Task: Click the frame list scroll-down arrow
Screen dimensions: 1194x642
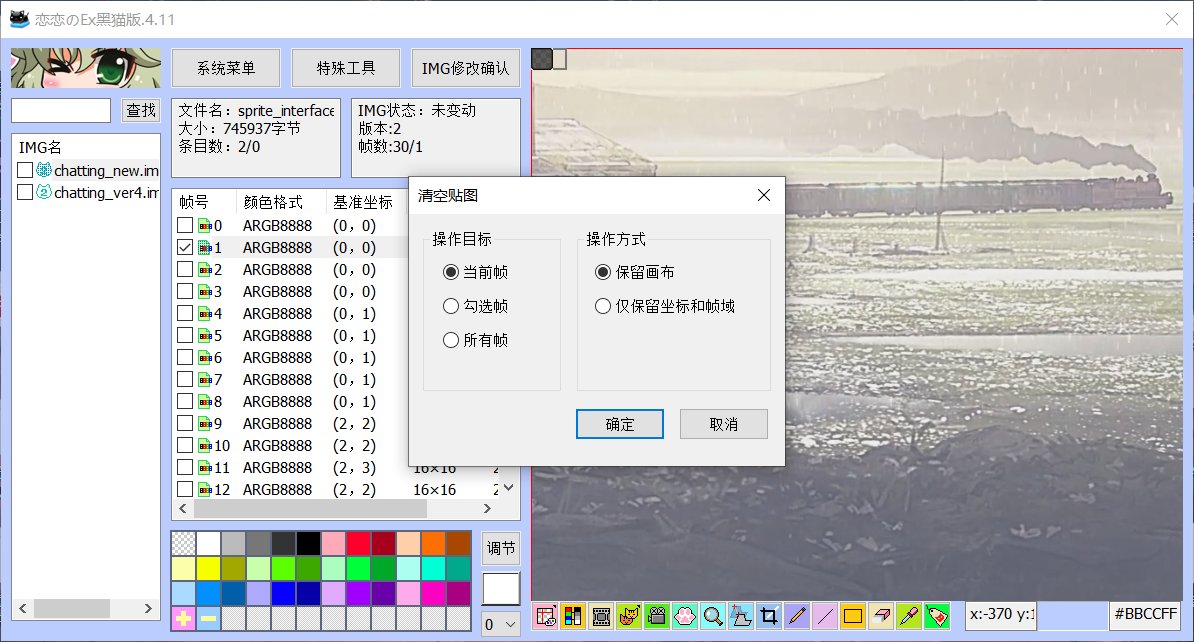Action: point(509,488)
